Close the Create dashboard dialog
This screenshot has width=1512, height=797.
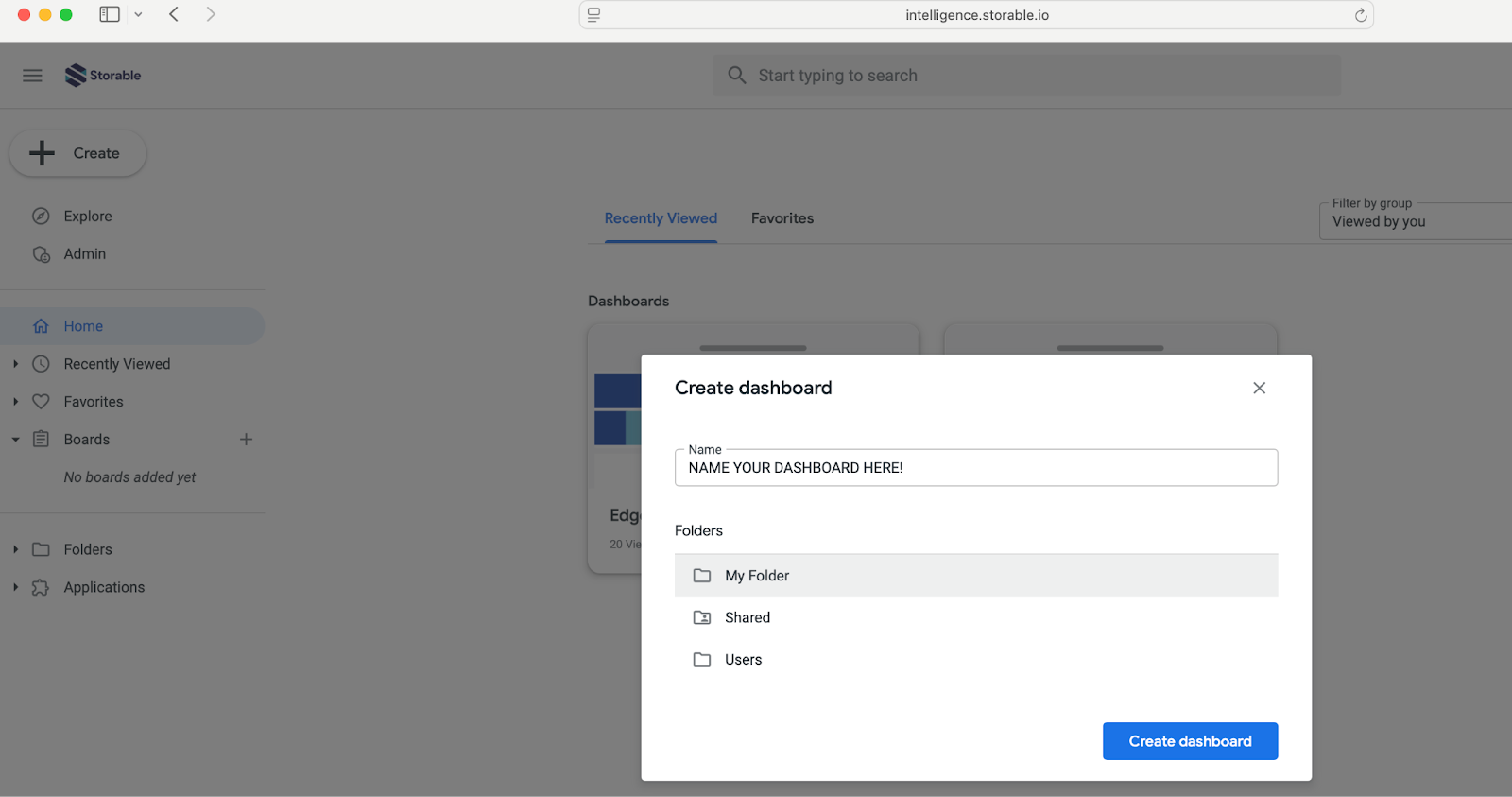1259,389
